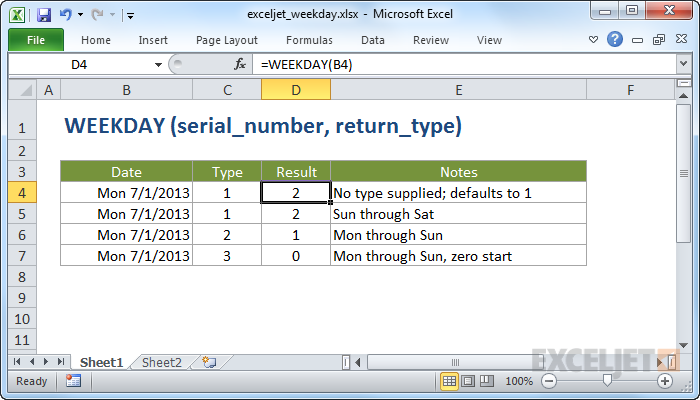700x400 pixels.
Task: Go to the last sheet tab arrow
Action: (61, 362)
